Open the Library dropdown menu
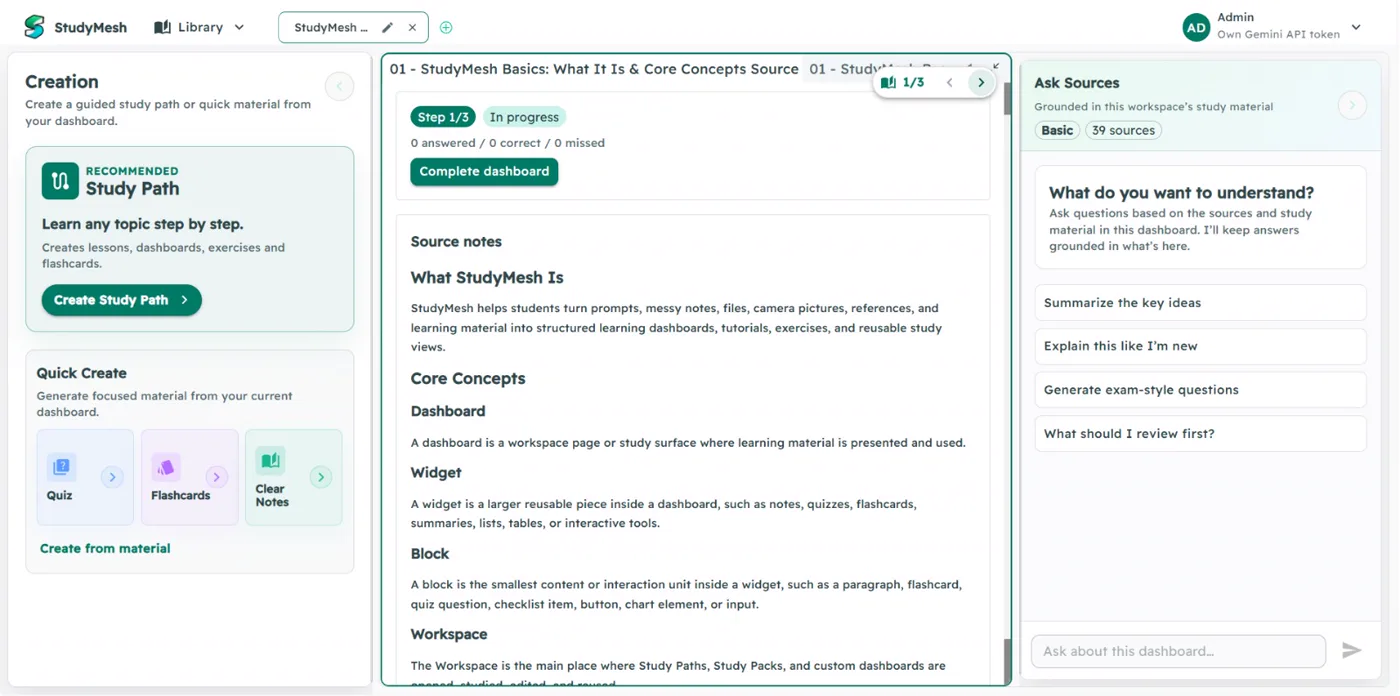The image size is (1400, 696). (x=199, y=27)
